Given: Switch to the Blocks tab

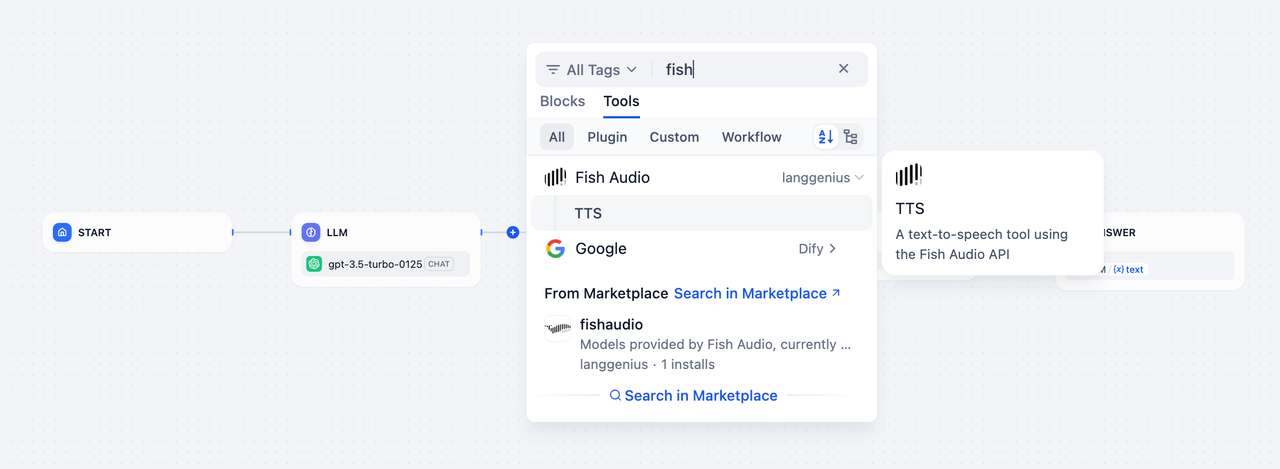Looking at the screenshot, I should 562,101.
